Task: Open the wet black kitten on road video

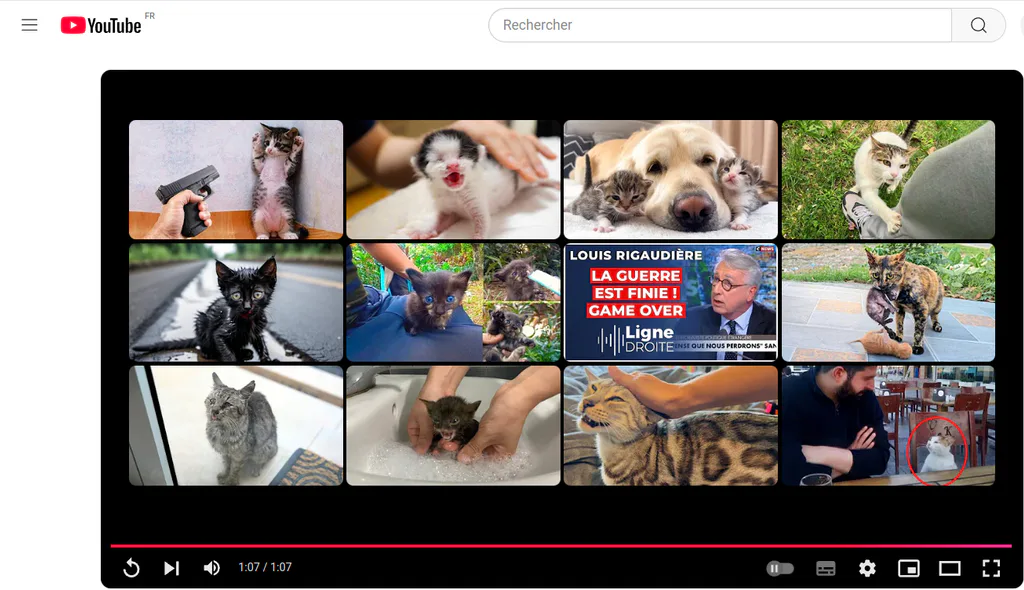Action: (x=236, y=303)
